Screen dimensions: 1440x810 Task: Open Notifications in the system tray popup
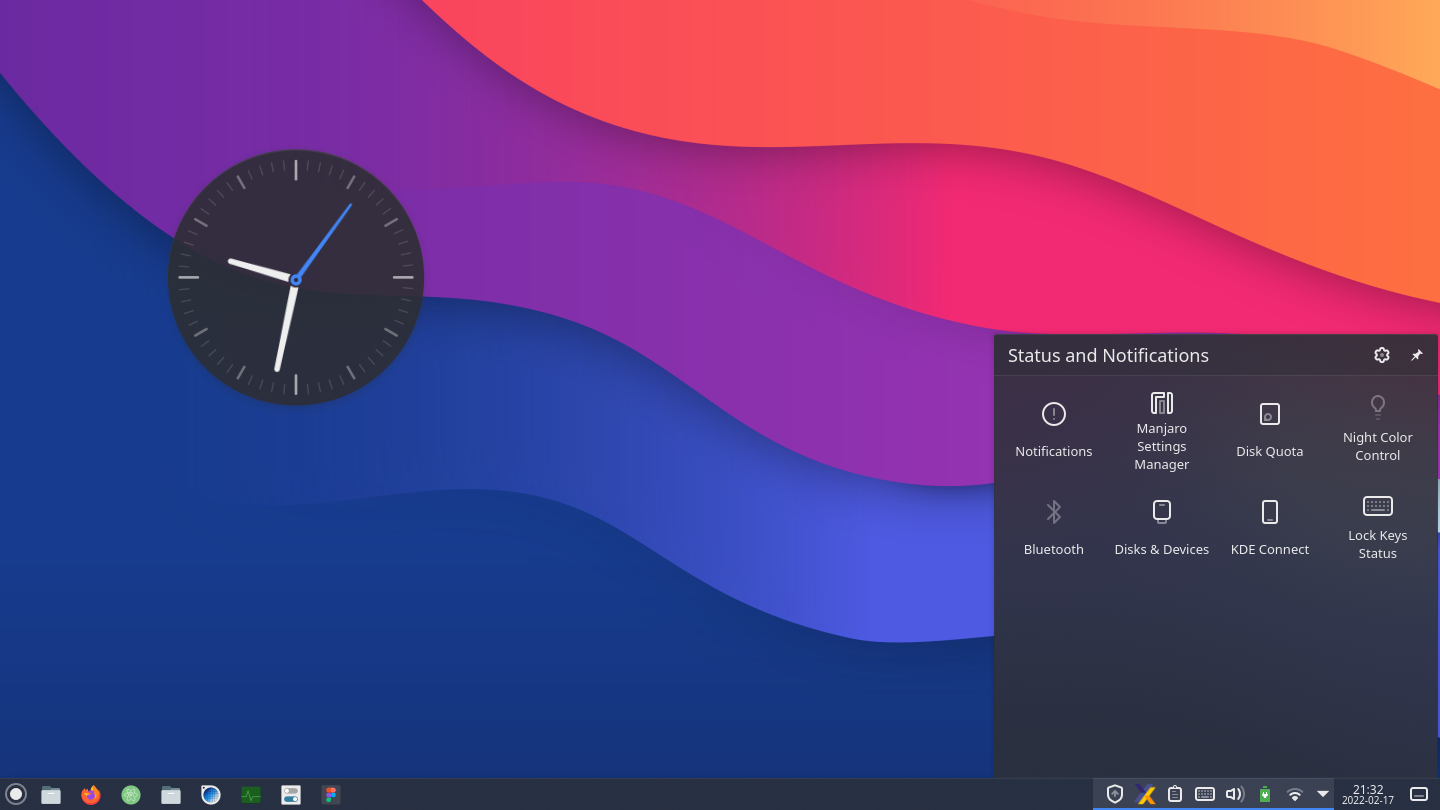pyautogui.click(x=1053, y=430)
